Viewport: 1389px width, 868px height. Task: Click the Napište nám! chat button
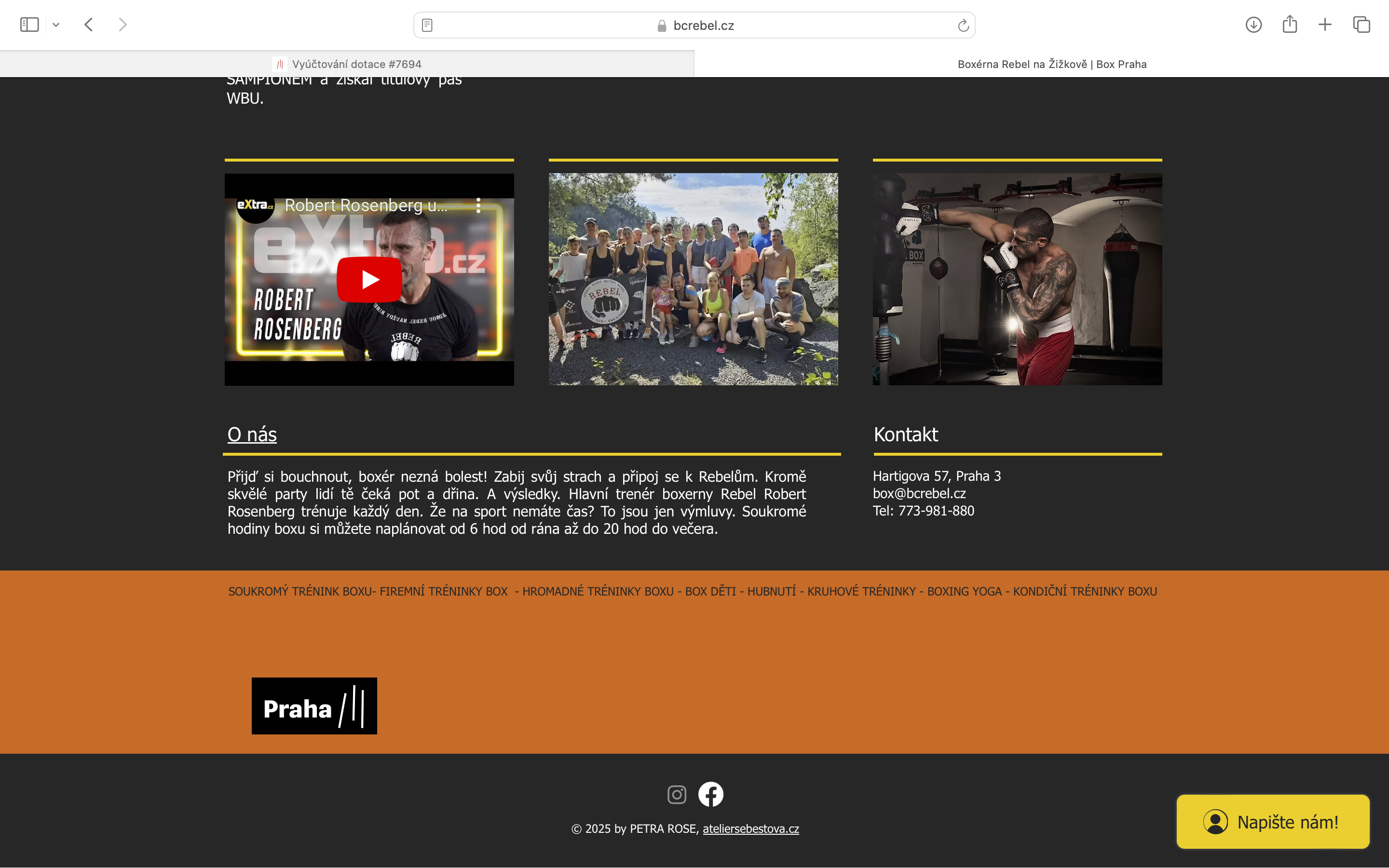point(1272,822)
